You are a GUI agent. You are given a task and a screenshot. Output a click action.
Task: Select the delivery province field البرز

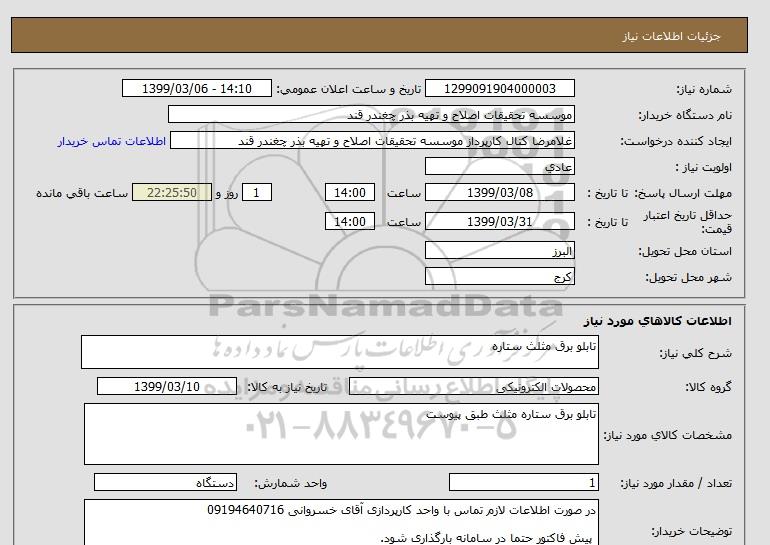(x=499, y=250)
